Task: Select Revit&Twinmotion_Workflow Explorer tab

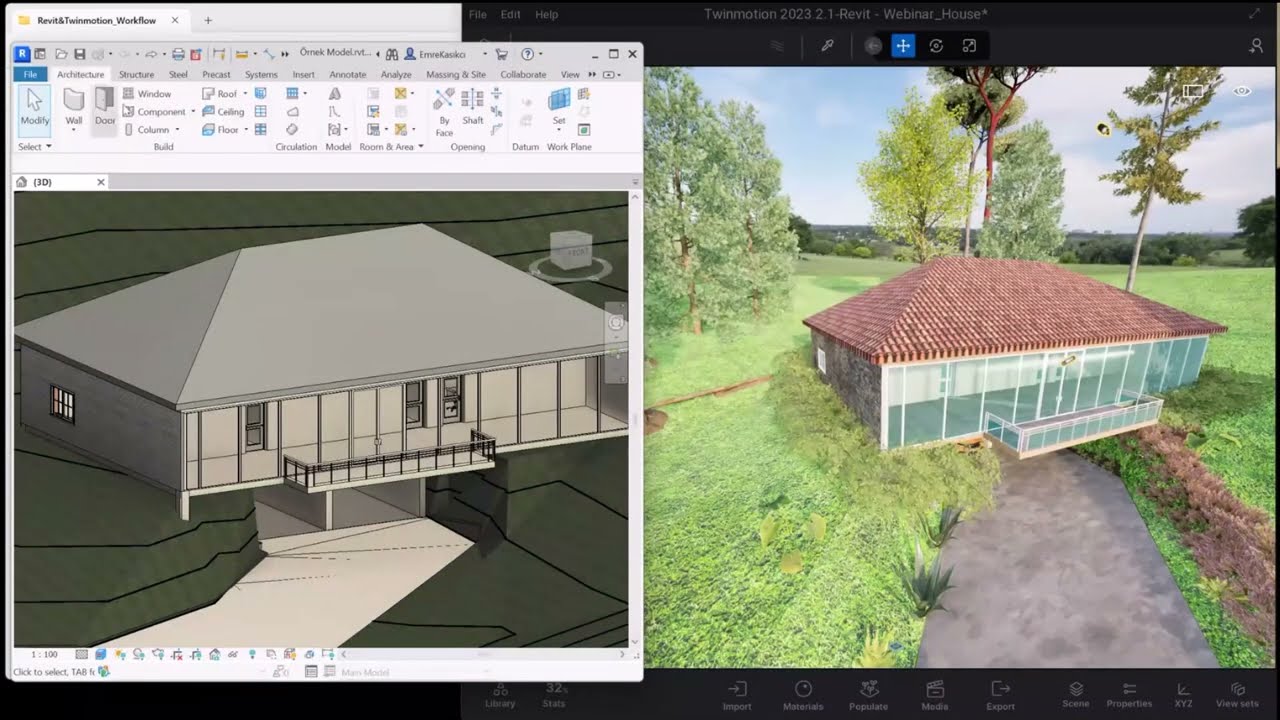Action: (96, 20)
